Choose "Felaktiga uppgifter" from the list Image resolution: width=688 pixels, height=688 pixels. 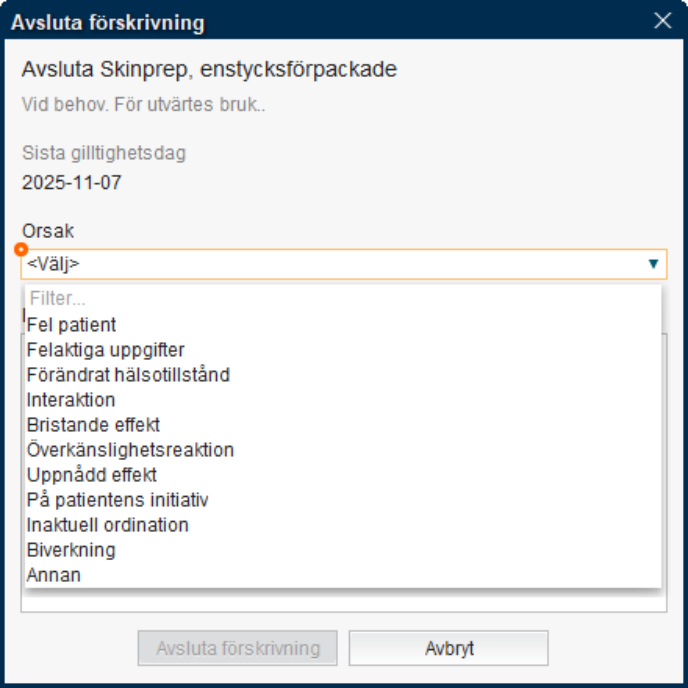[106, 350]
